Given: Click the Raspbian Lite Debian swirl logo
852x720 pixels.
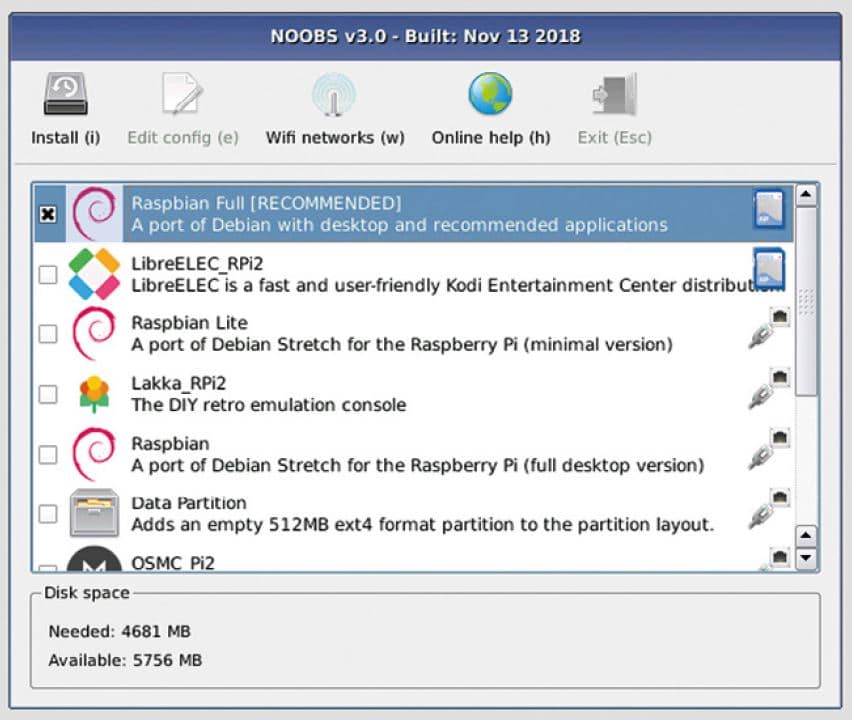Looking at the screenshot, I should coord(94,334).
